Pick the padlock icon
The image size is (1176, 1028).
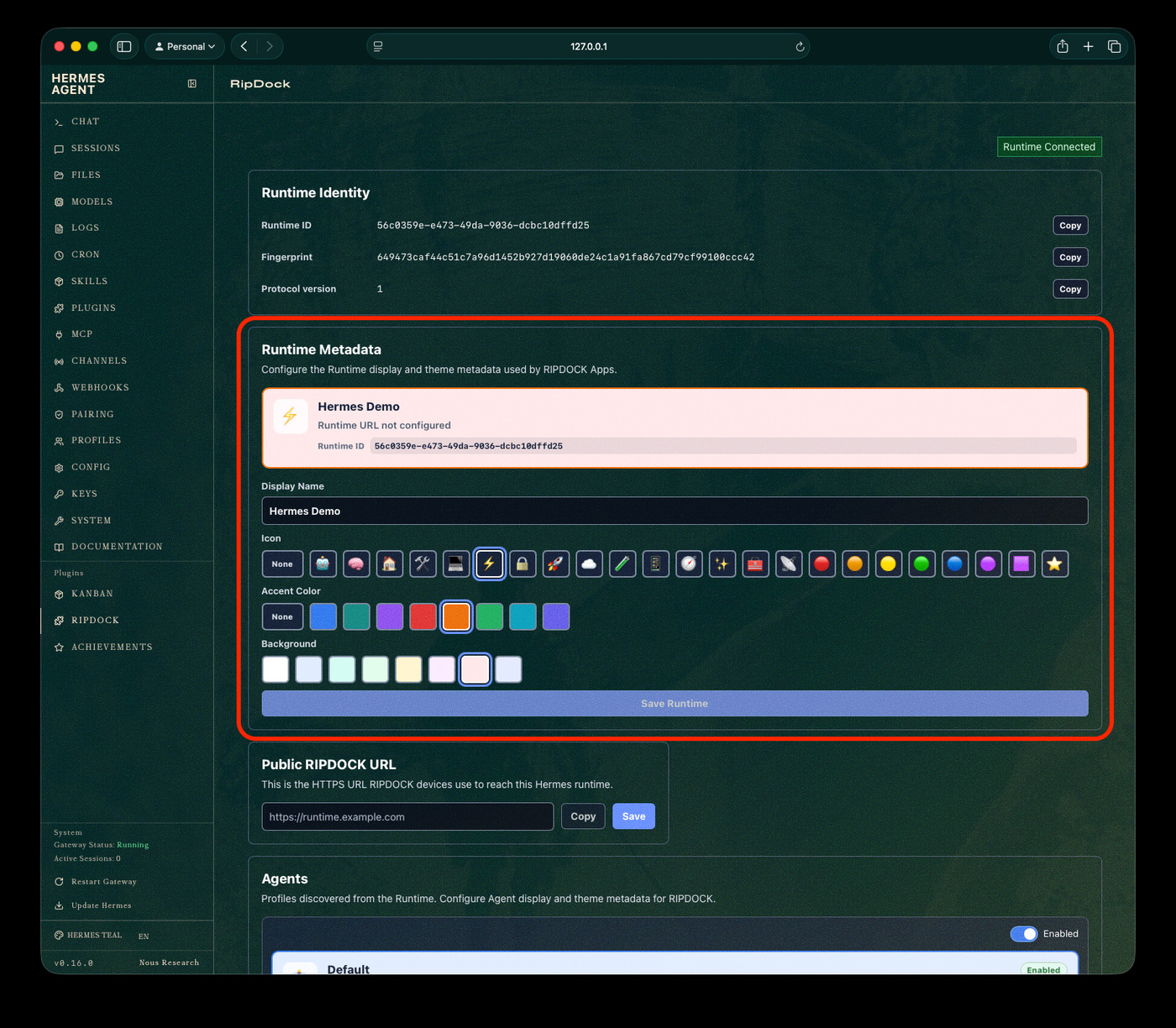click(522, 564)
